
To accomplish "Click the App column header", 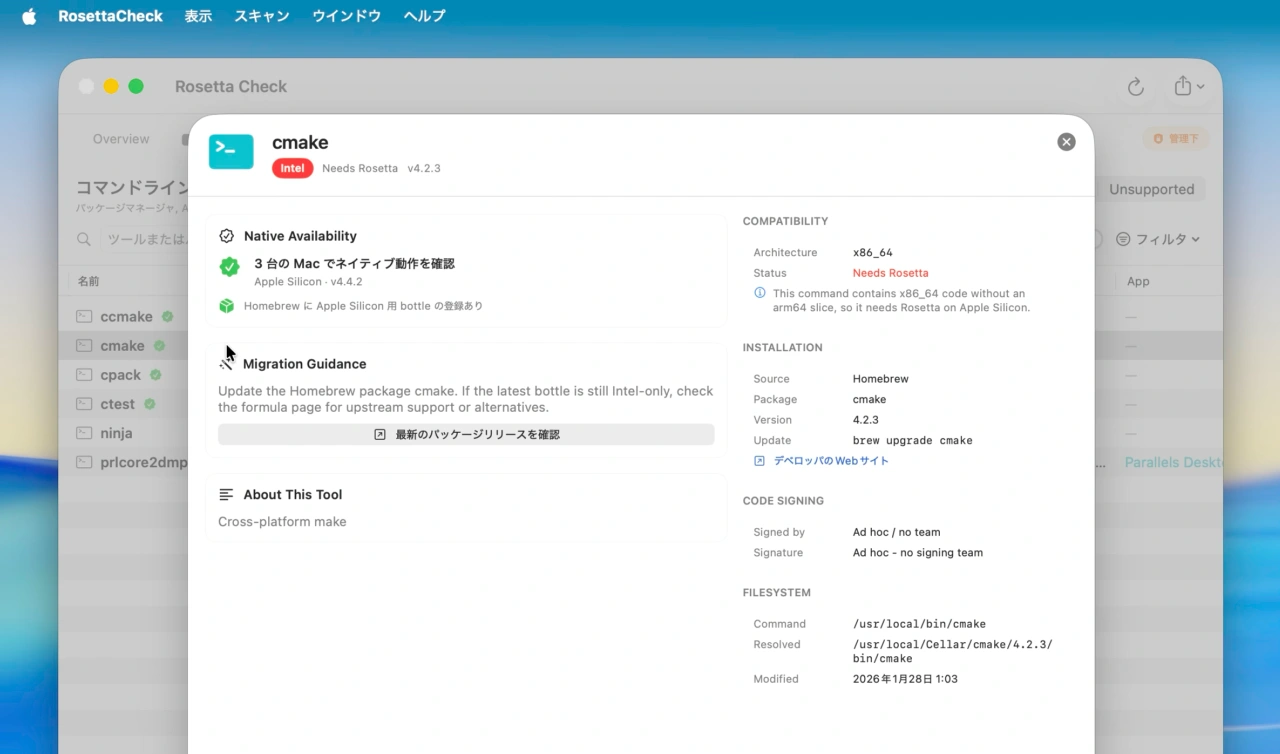I will 1138,282.
